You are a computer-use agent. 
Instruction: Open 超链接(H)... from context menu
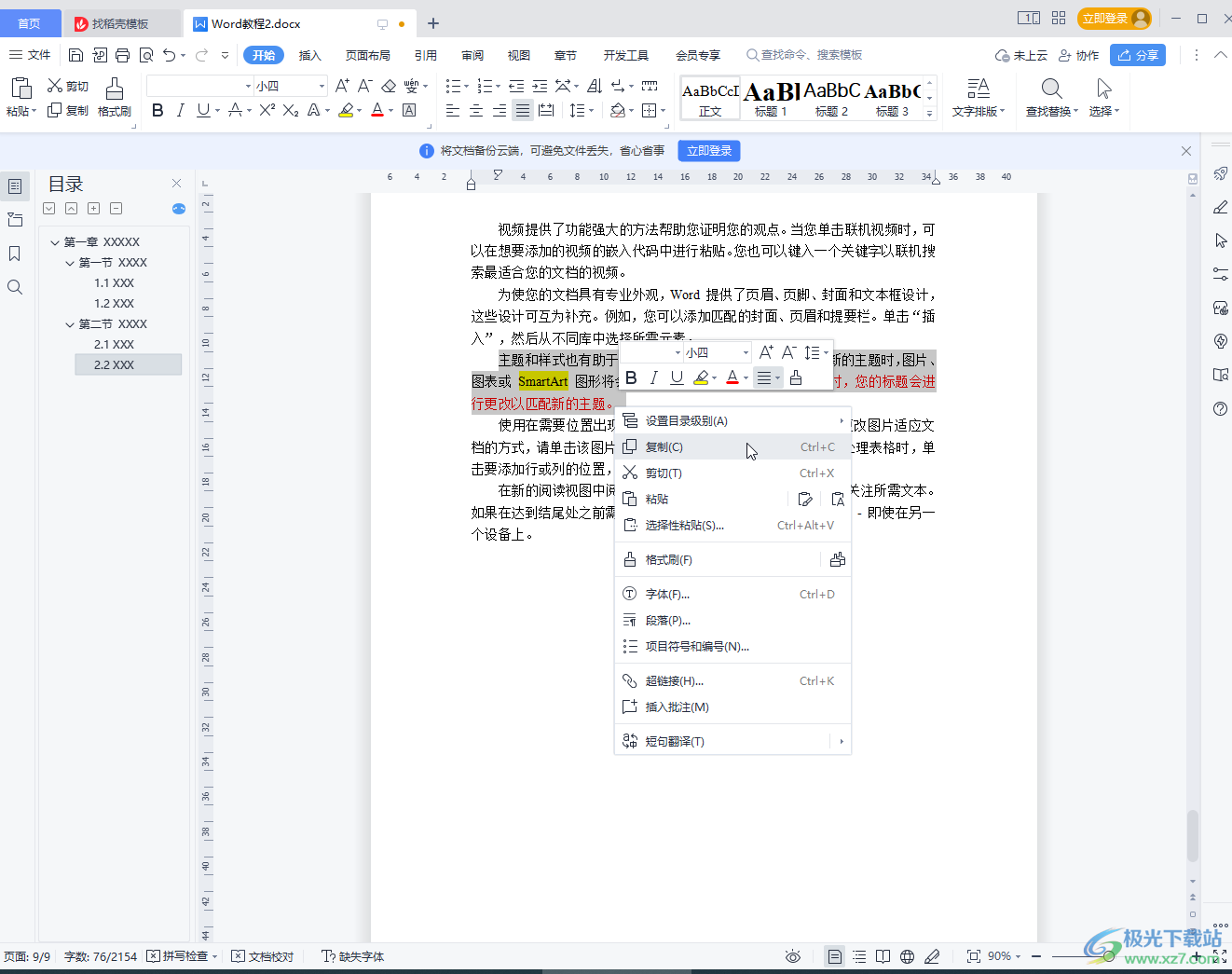(732, 681)
